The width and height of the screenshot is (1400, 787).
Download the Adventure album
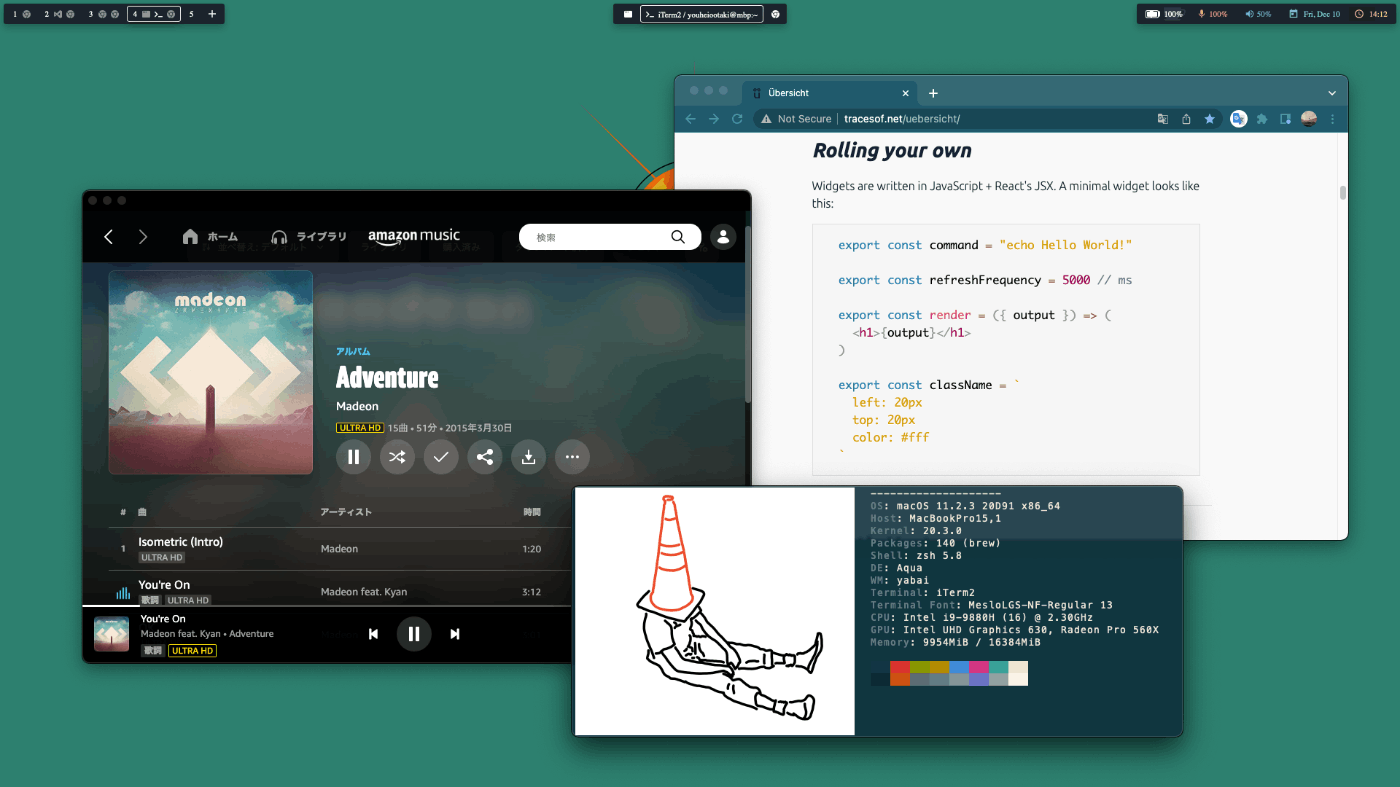tap(528, 457)
